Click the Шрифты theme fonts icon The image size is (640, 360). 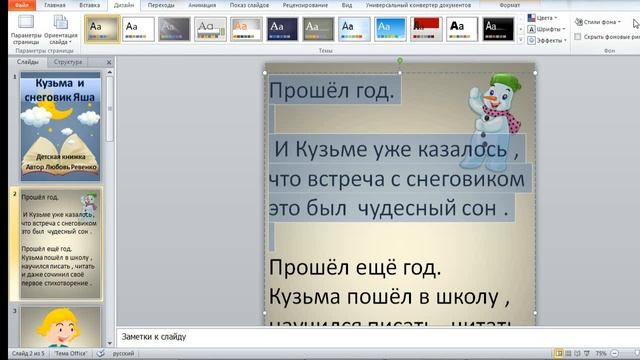click(531, 29)
